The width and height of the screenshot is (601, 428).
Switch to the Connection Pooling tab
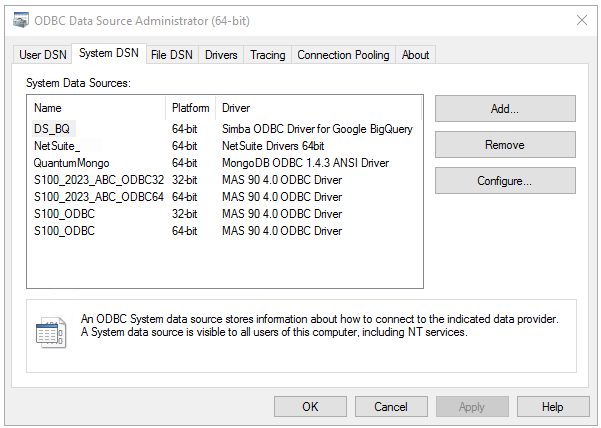pyautogui.click(x=343, y=55)
